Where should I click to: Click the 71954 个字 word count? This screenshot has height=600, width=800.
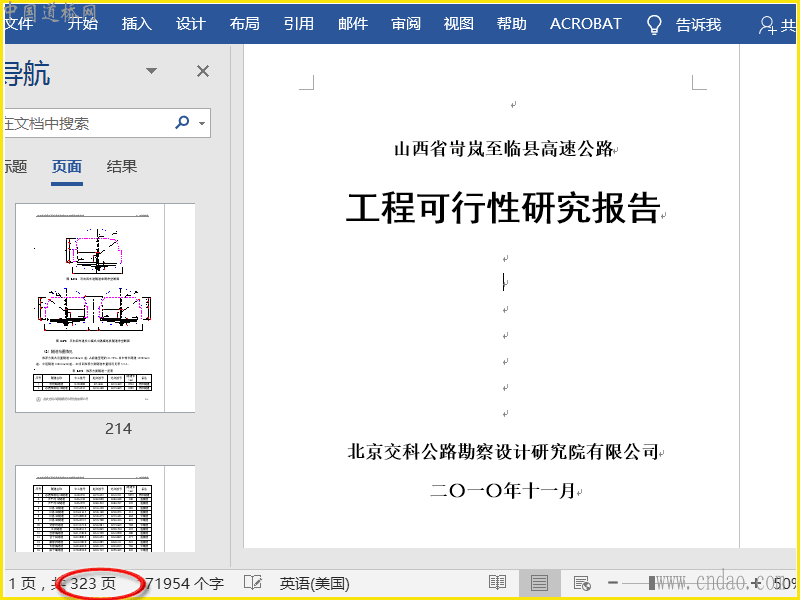click(185, 583)
